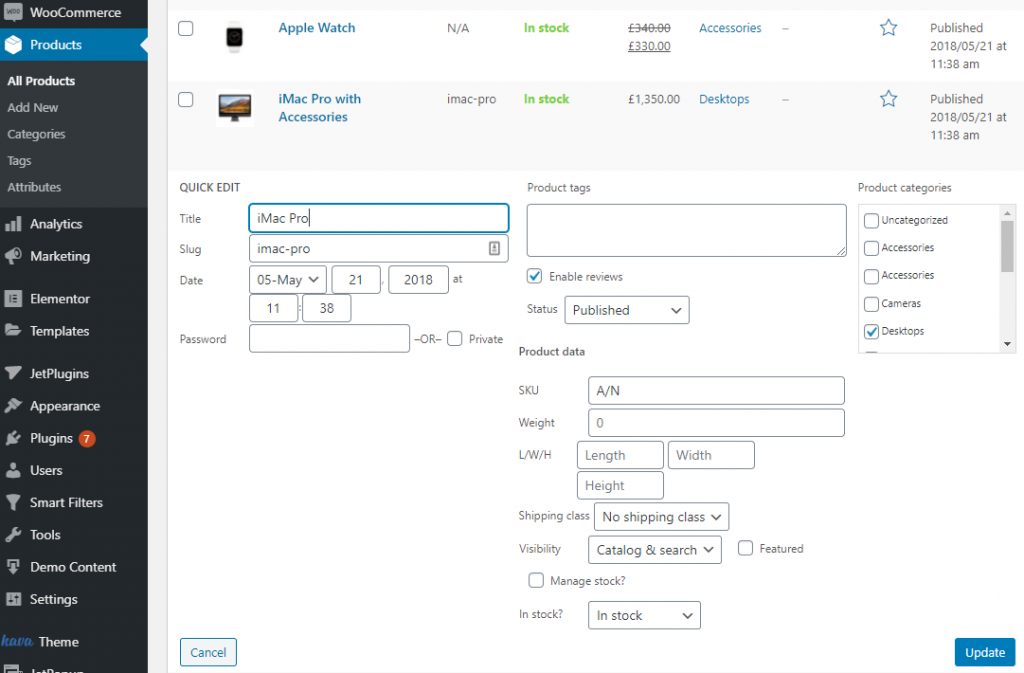Uncheck Enable reviews
This screenshot has width=1024, height=673.
pos(535,276)
